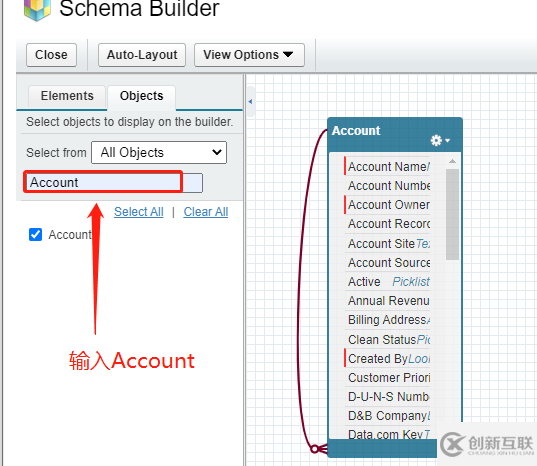Select the Account Source field row
Image resolution: width=537 pixels, height=466 pixels.
[387, 263]
